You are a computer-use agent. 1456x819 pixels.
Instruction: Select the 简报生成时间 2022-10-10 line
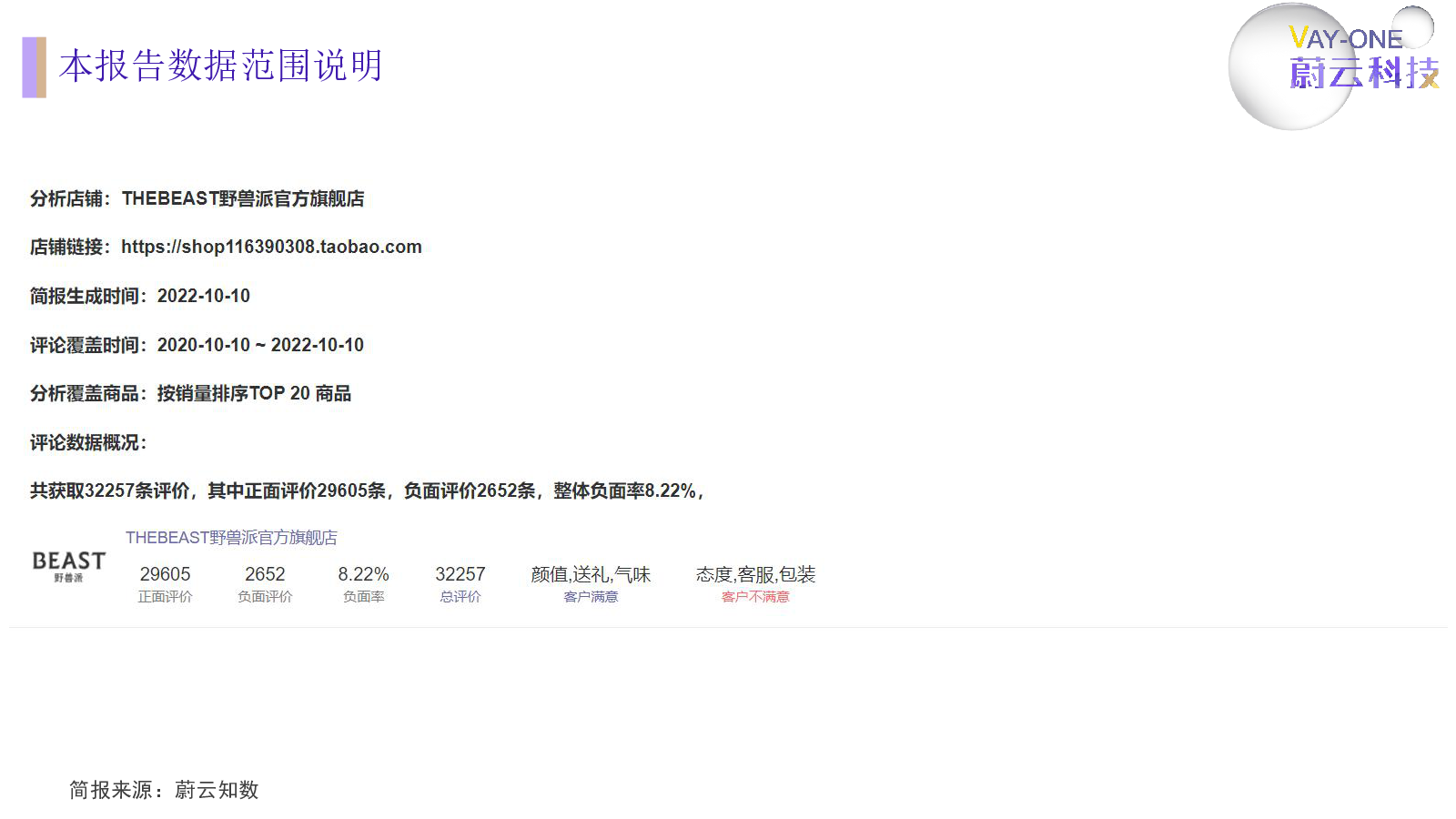coord(140,296)
